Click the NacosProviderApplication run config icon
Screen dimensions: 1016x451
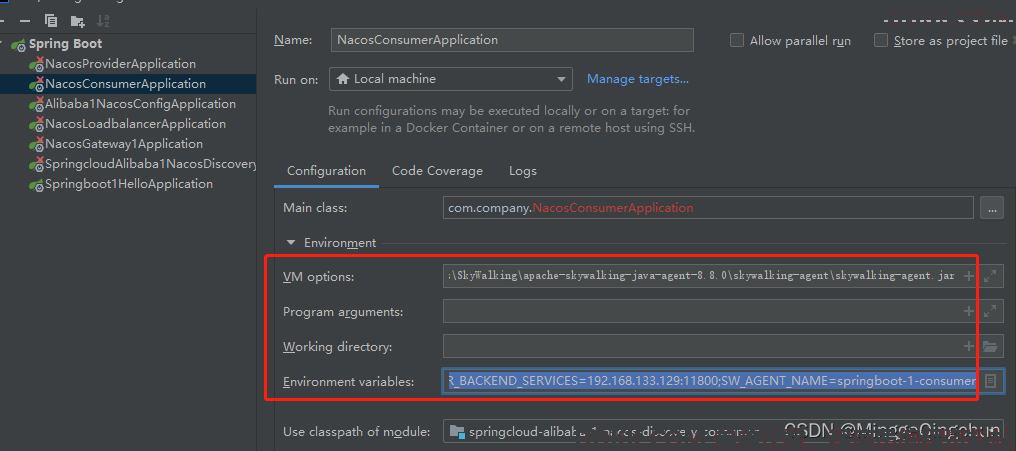(x=36, y=65)
